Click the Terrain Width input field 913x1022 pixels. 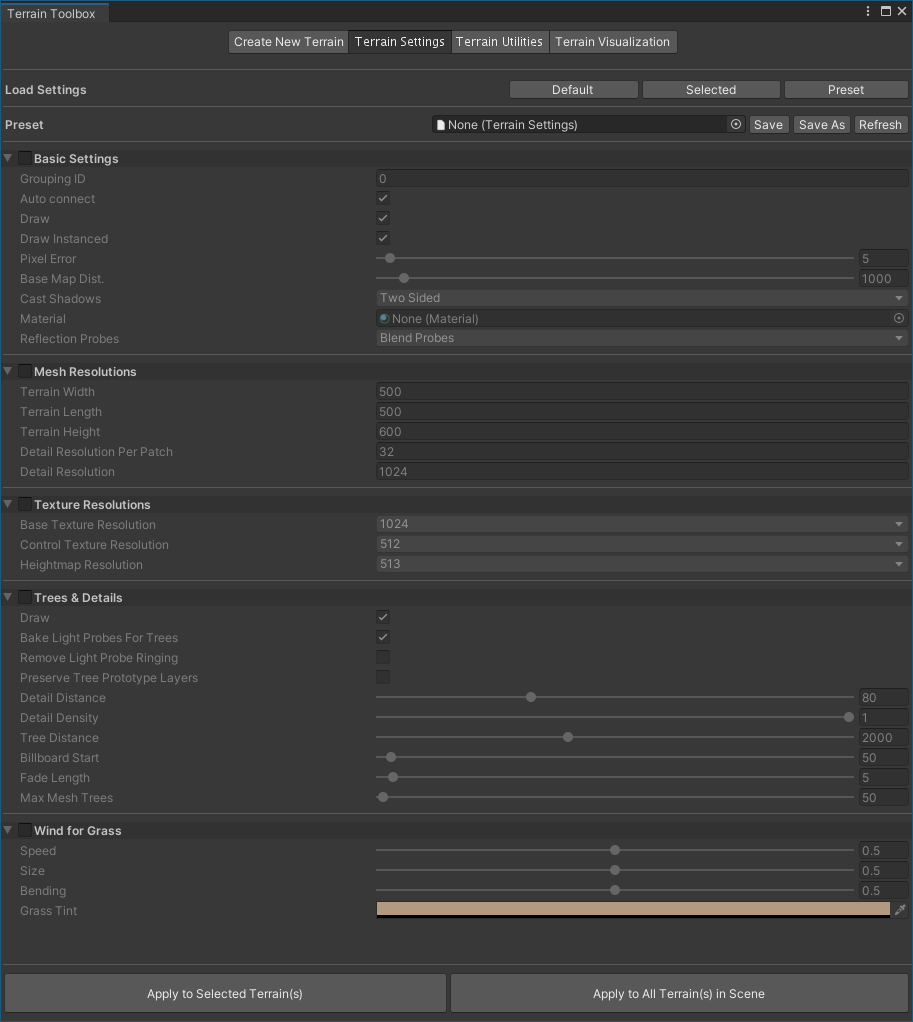pos(641,392)
